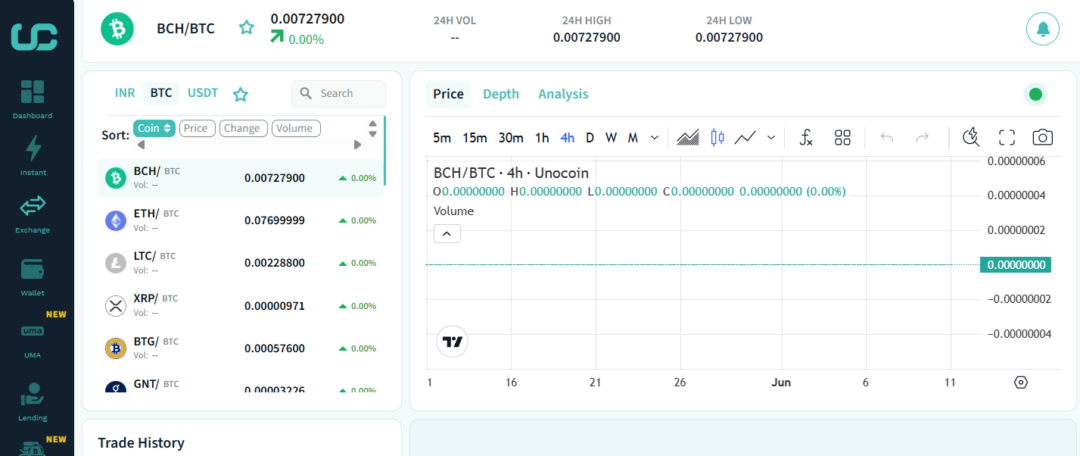Set chart interval to 30m
This screenshot has height=456, width=1080.
pos(510,138)
